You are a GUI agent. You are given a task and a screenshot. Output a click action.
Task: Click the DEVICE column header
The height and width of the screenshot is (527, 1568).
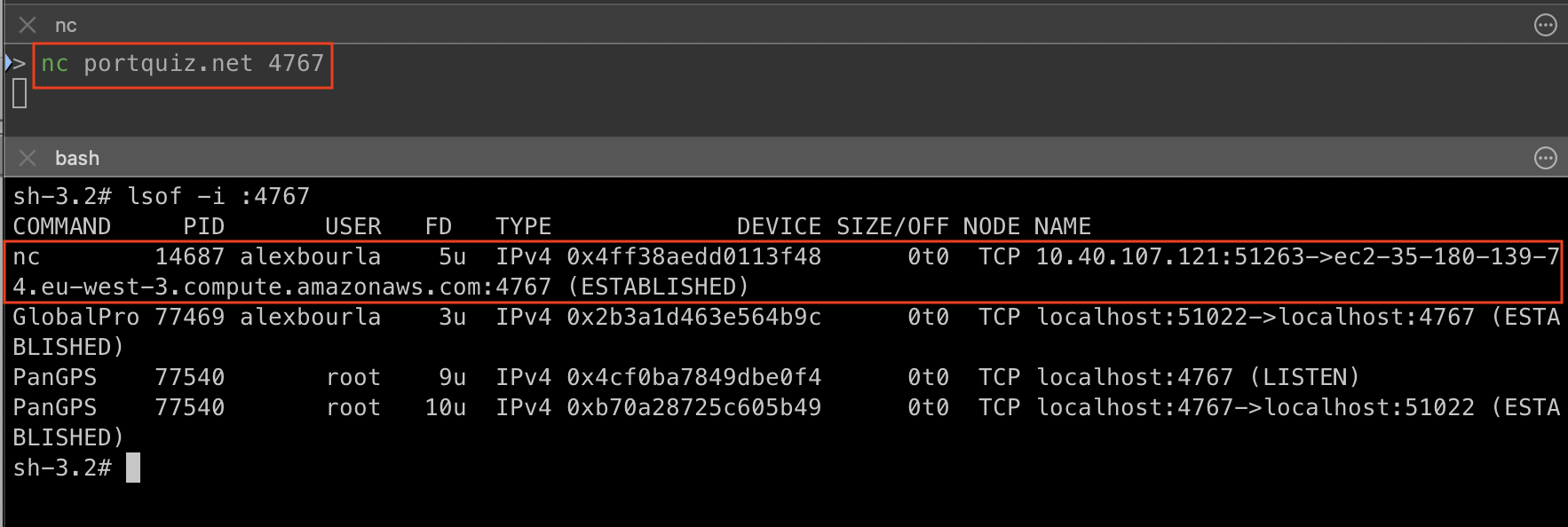tap(778, 226)
